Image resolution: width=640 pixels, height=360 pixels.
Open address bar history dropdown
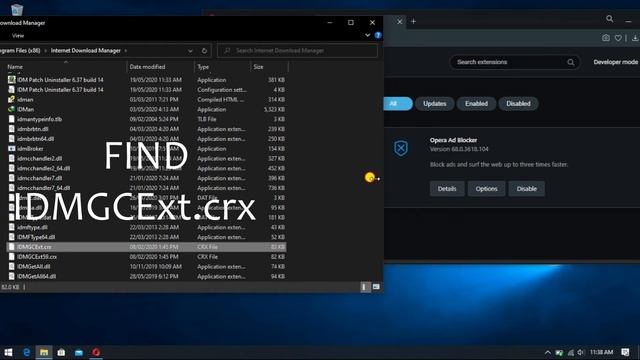click(190, 51)
